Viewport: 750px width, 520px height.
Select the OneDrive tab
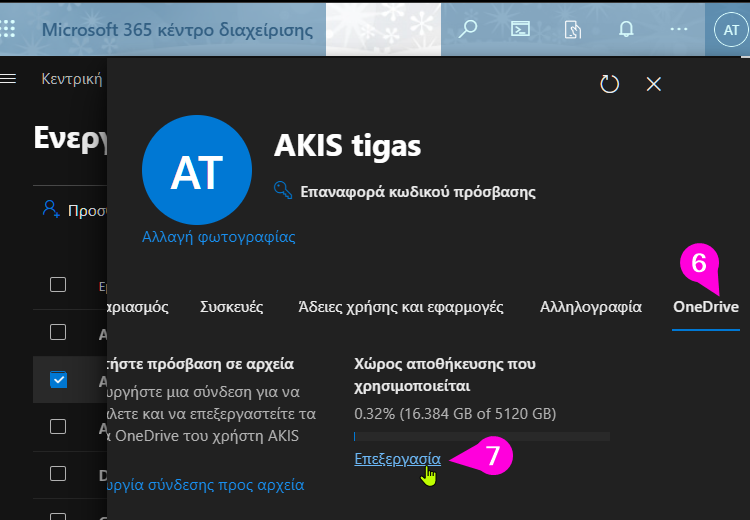[706, 307]
